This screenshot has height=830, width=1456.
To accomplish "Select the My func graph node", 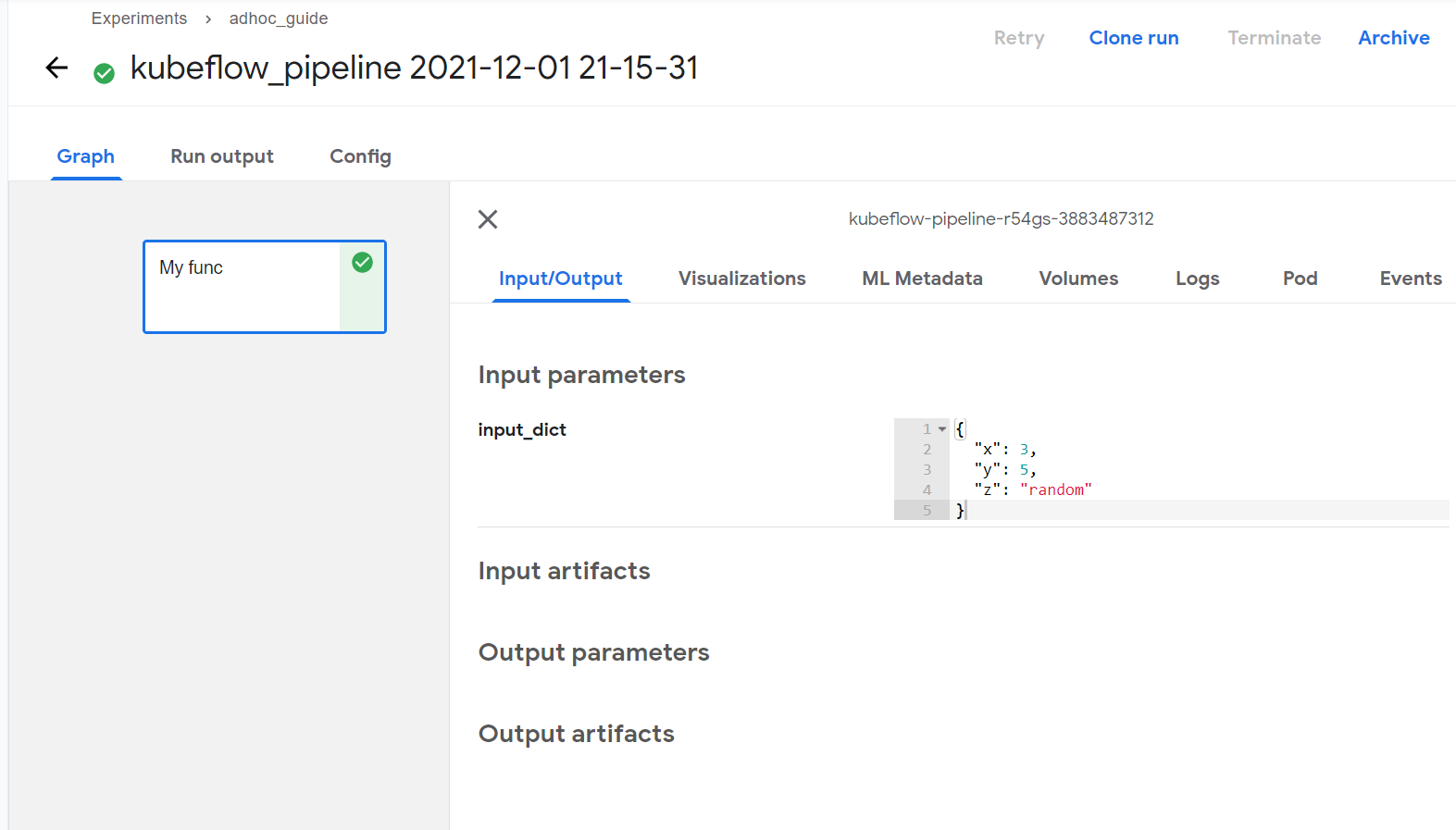I will 243,287.
